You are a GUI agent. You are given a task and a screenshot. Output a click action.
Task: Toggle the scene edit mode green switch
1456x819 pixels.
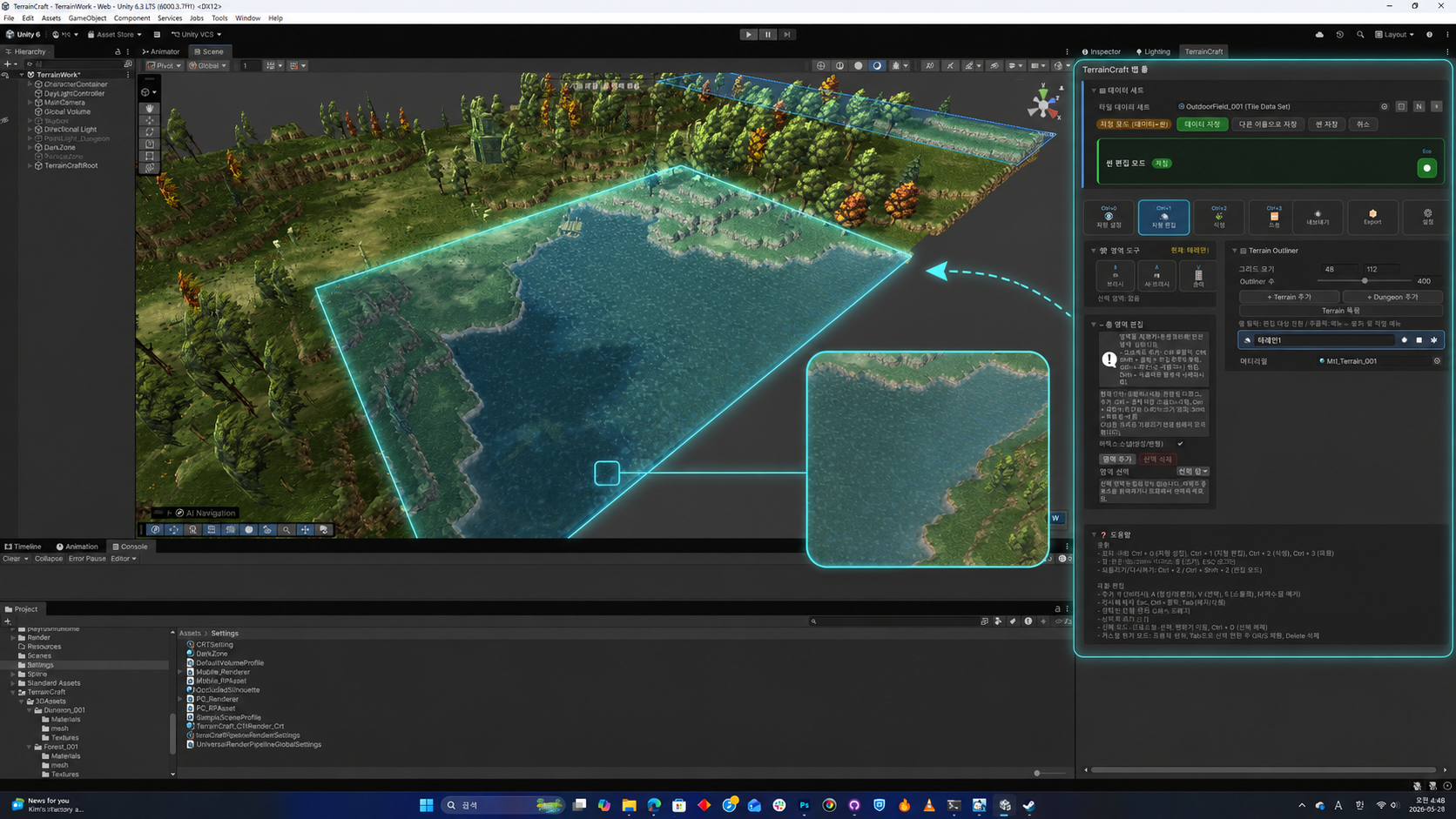click(x=1426, y=168)
